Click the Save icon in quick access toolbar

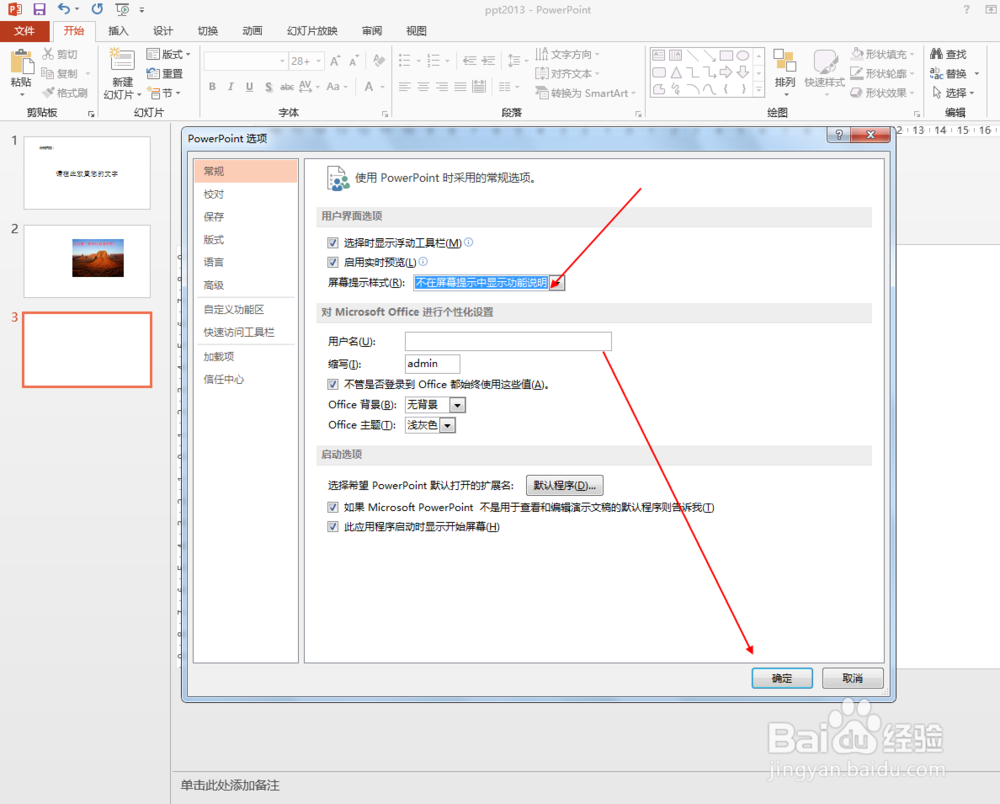pyautogui.click(x=39, y=10)
